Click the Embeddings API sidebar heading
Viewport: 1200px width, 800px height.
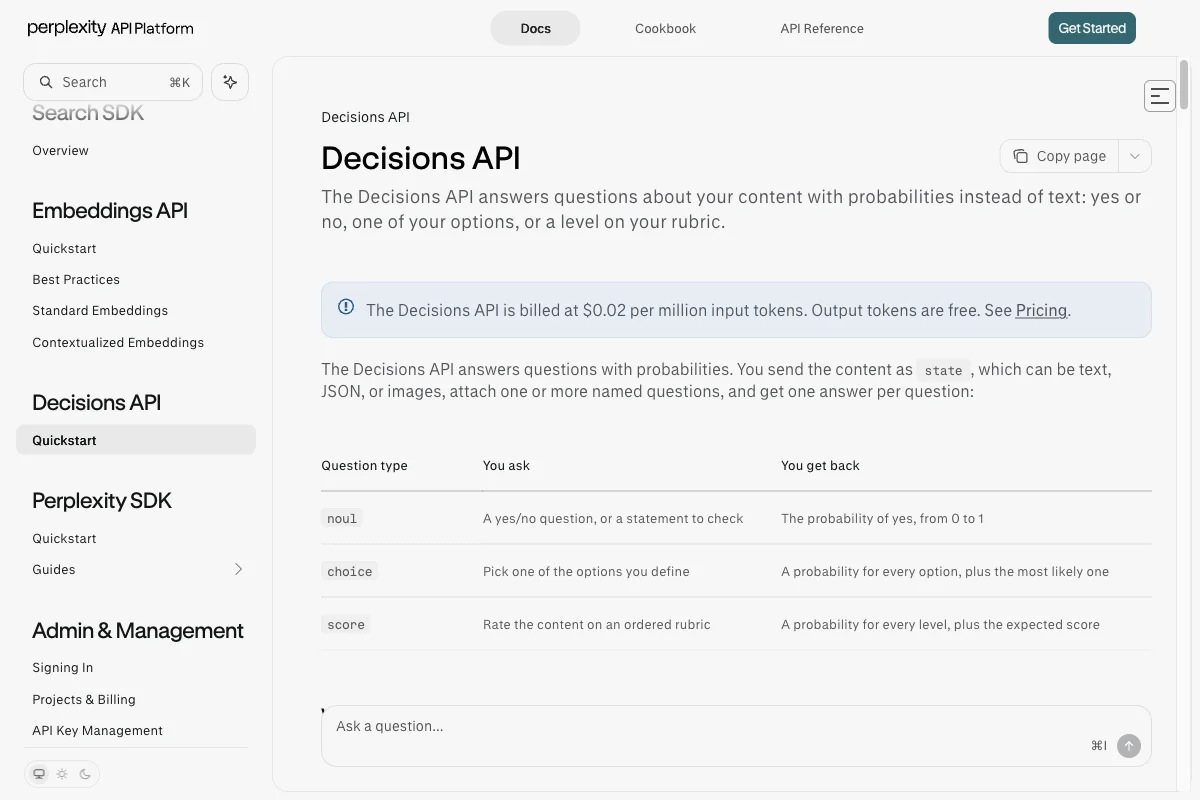[x=110, y=210]
